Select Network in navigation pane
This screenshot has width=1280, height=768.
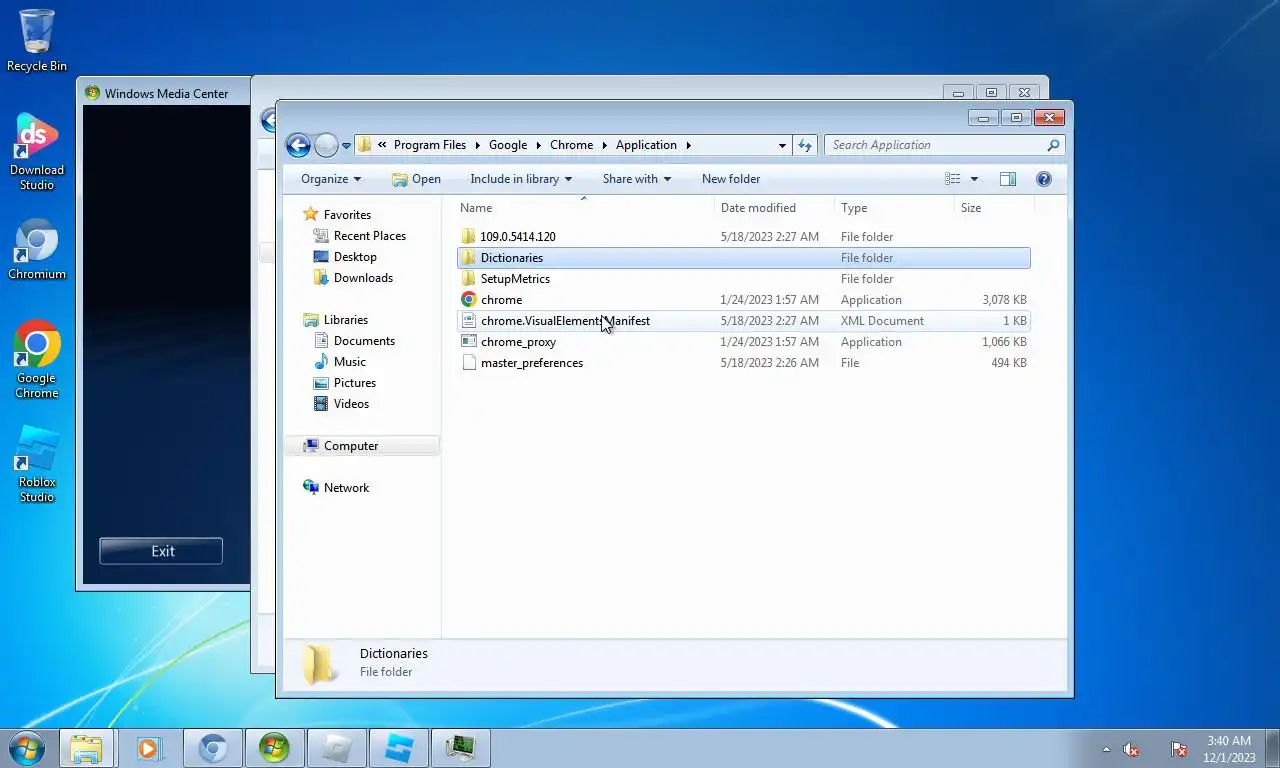346,488
